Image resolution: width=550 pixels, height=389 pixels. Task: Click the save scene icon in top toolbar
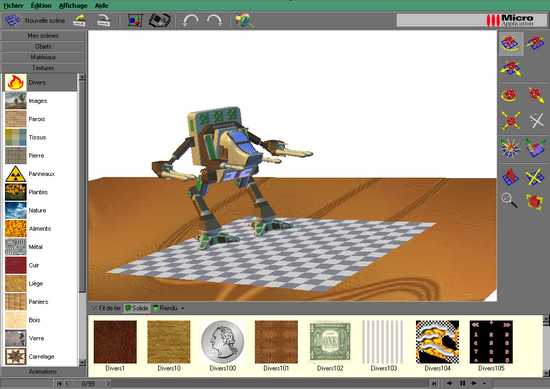103,20
